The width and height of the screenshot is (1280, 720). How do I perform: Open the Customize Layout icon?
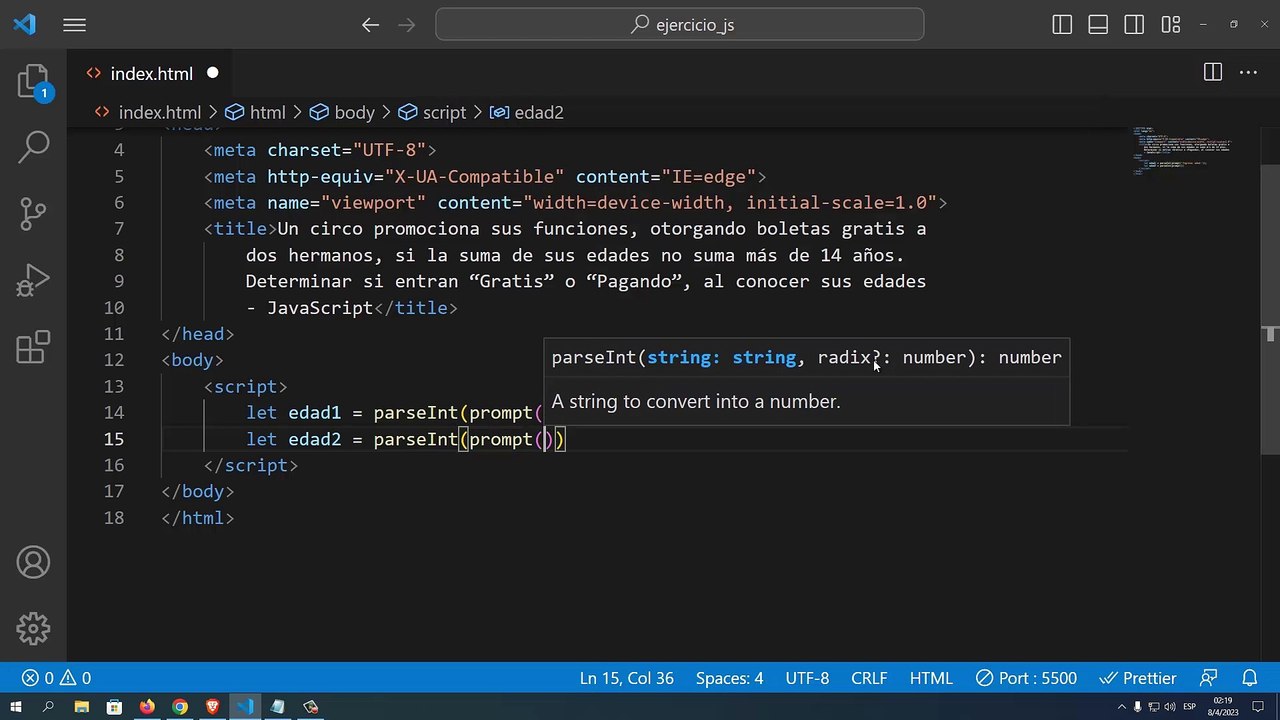tap(1169, 25)
